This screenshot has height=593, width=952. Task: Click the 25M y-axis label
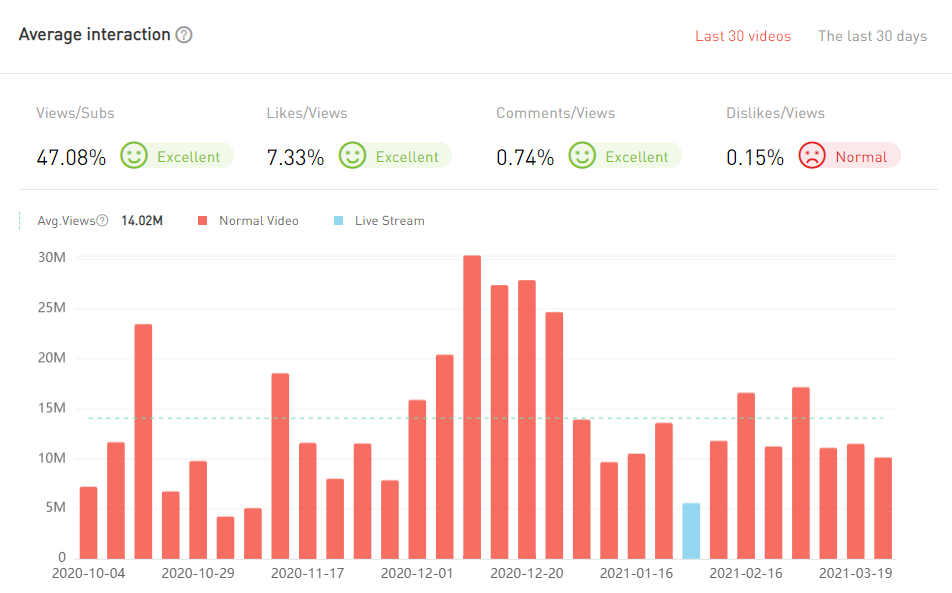52,308
